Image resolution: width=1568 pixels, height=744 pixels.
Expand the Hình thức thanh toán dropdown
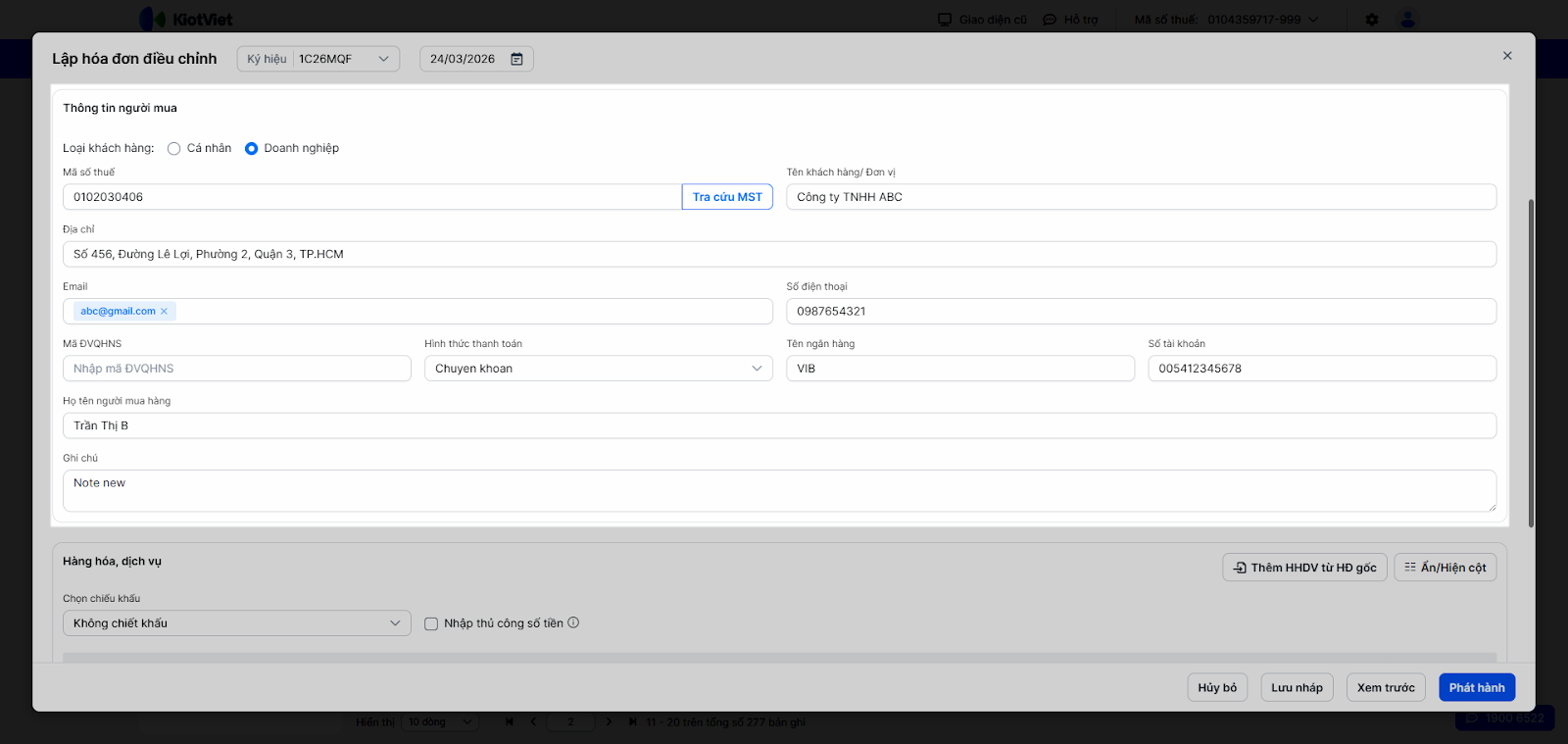pos(598,369)
